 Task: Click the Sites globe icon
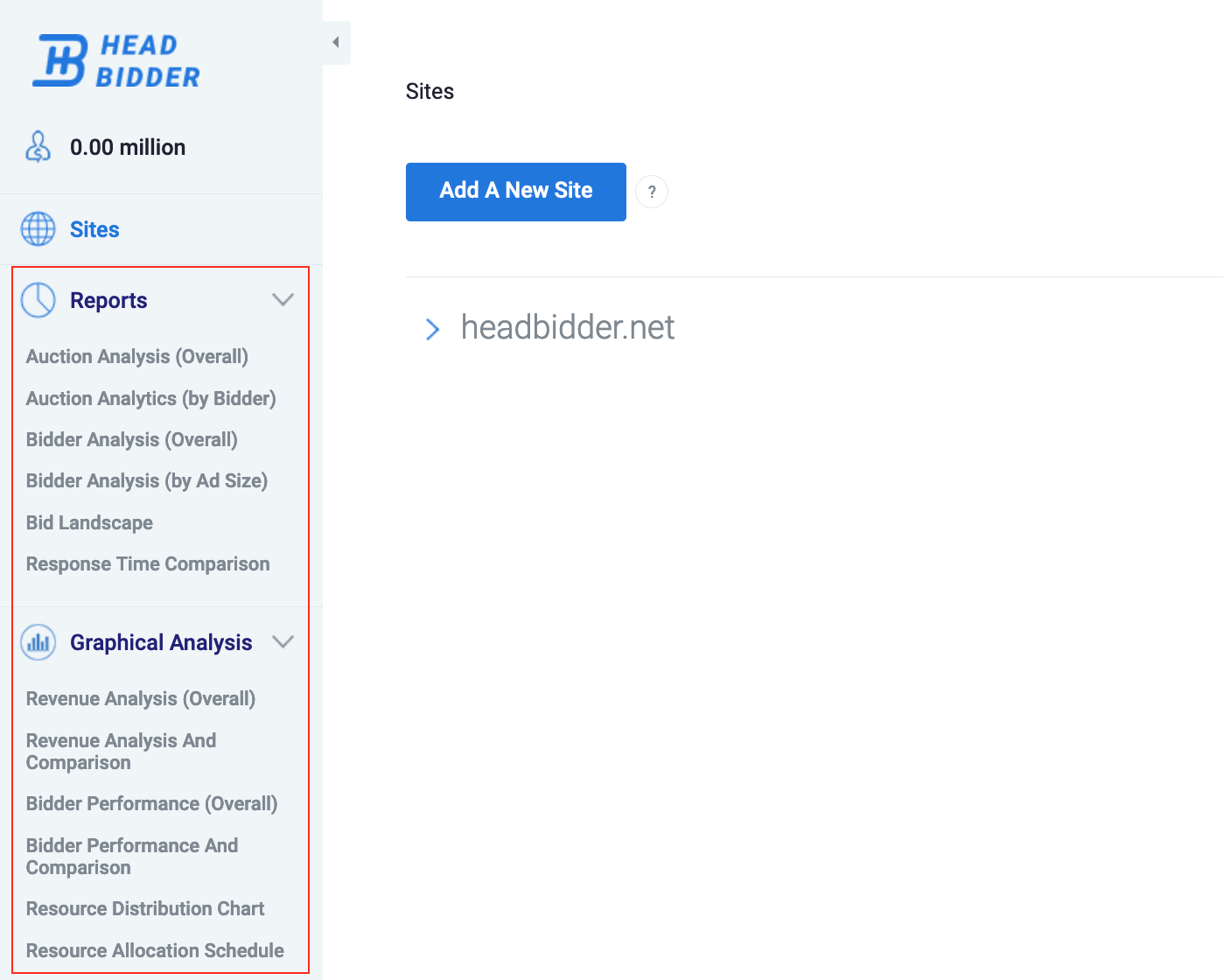38,229
